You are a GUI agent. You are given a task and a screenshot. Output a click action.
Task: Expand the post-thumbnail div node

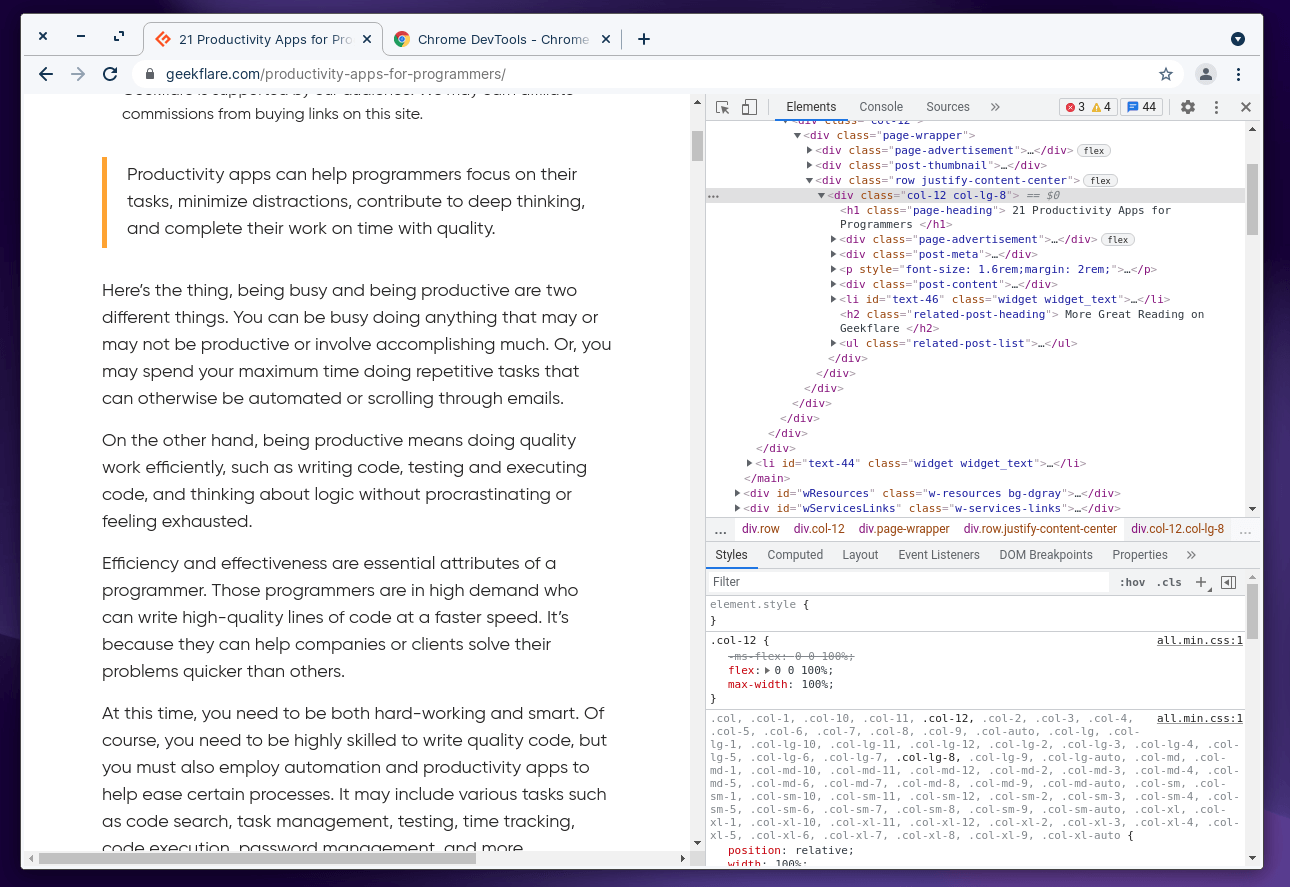point(810,165)
